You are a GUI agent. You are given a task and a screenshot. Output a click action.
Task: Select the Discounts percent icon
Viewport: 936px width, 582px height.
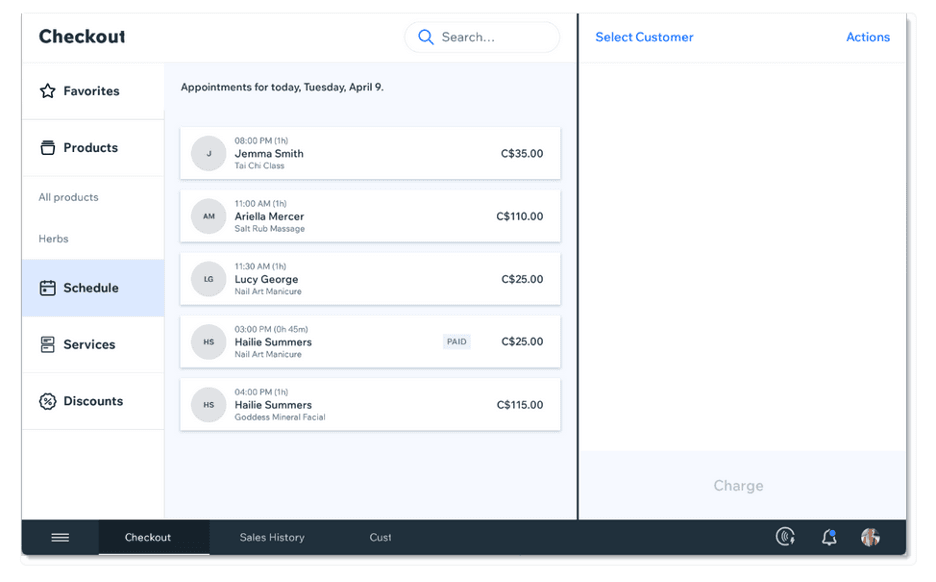pyautogui.click(x=48, y=401)
